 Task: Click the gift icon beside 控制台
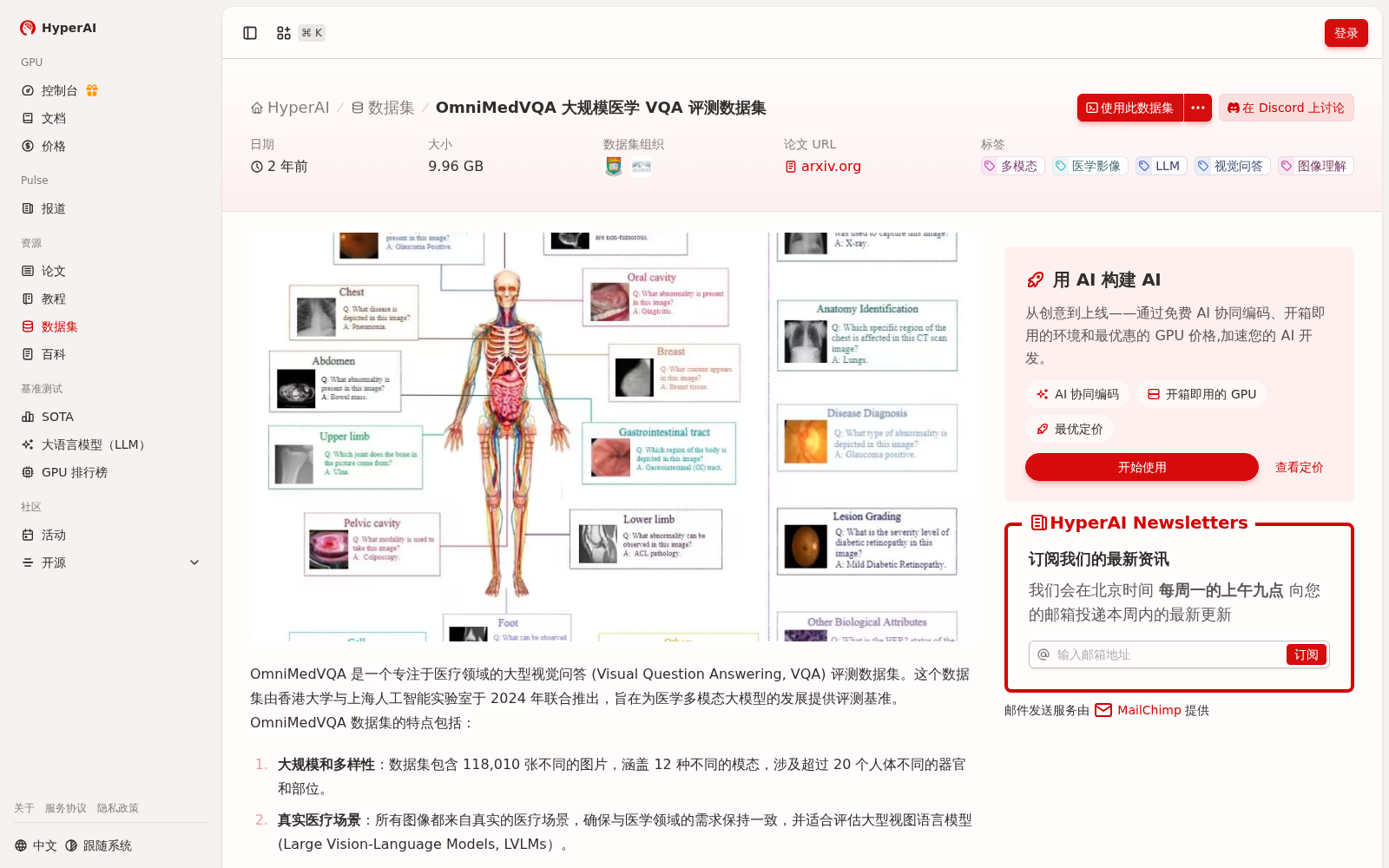(x=92, y=90)
